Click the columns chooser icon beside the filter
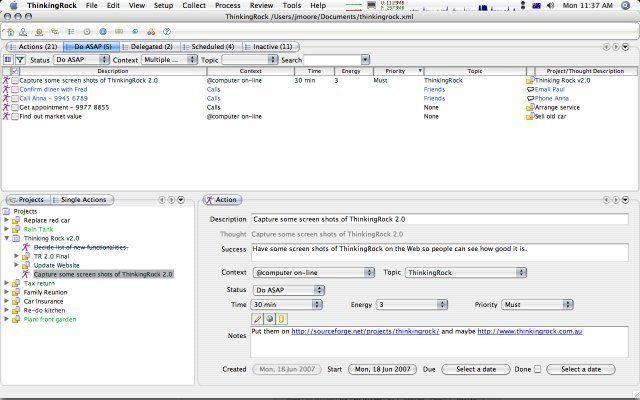The image size is (640, 400). tap(8, 60)
